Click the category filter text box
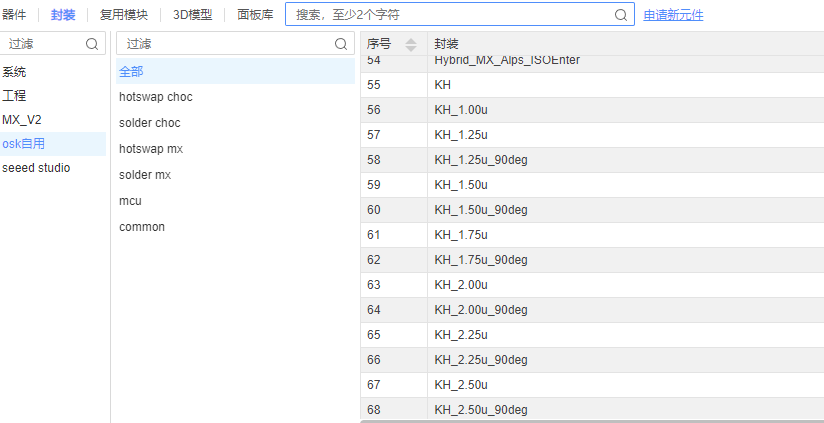Screen dimensions: 824x423 tap(225, 44)
